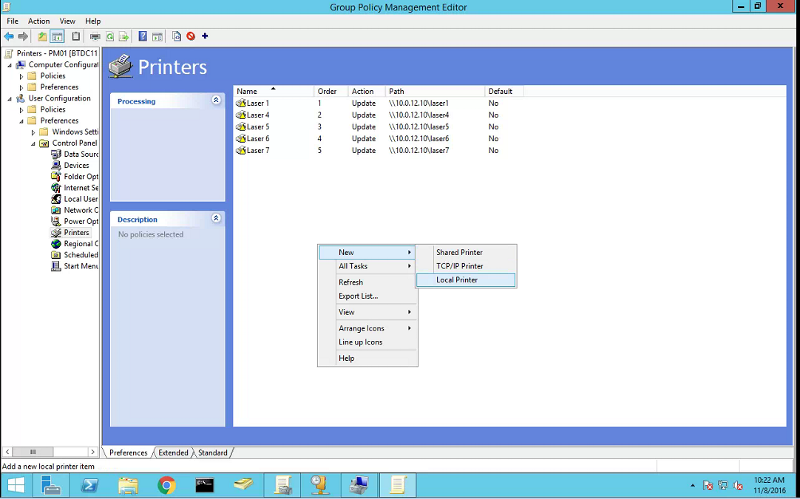Click the large Printers header icon
The height and width of the screenshot is (499, 800).
click(121, 66)
